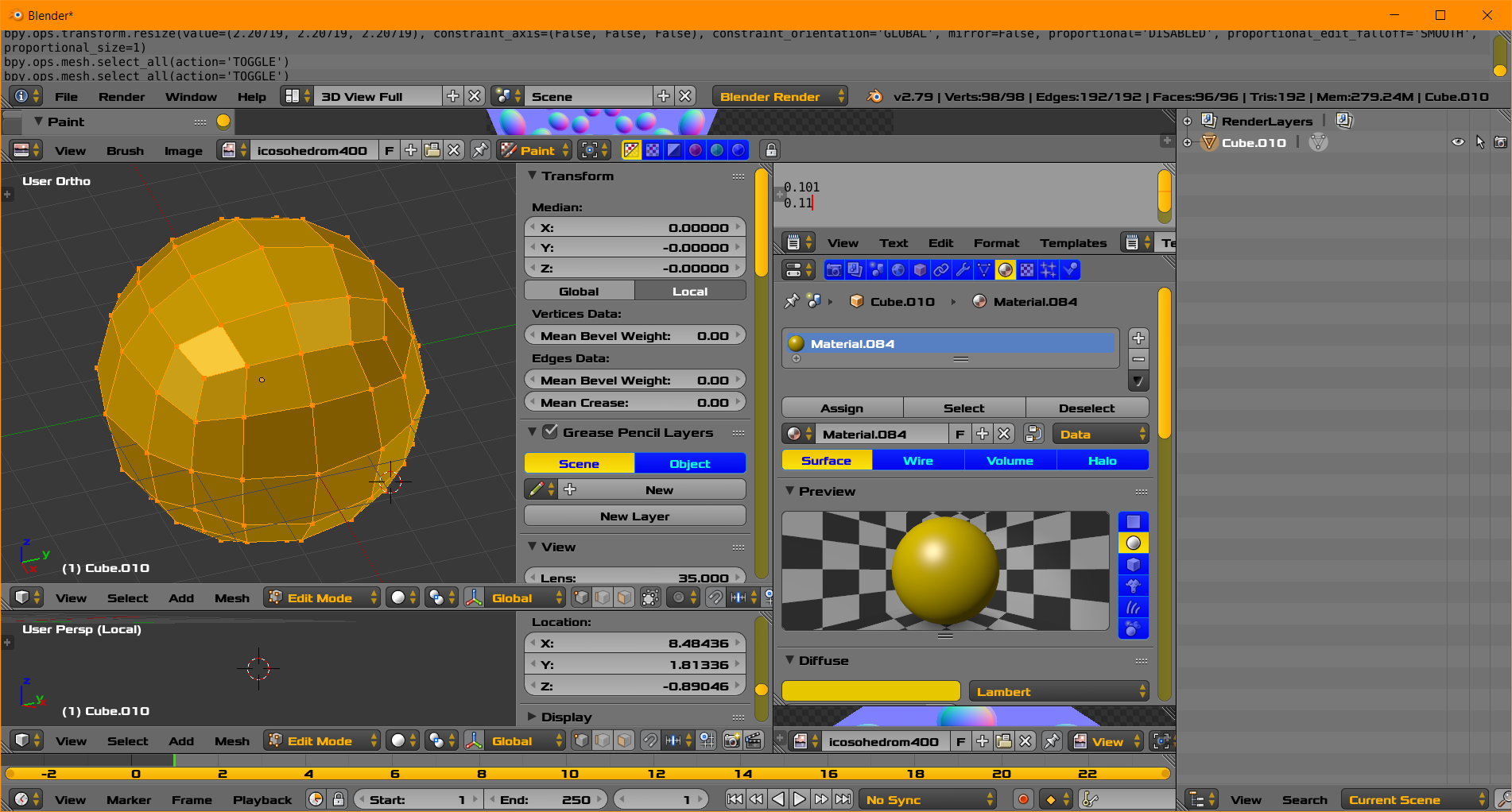Click the Assign material button
1512x812 pixels.
[x=842, y=408]
